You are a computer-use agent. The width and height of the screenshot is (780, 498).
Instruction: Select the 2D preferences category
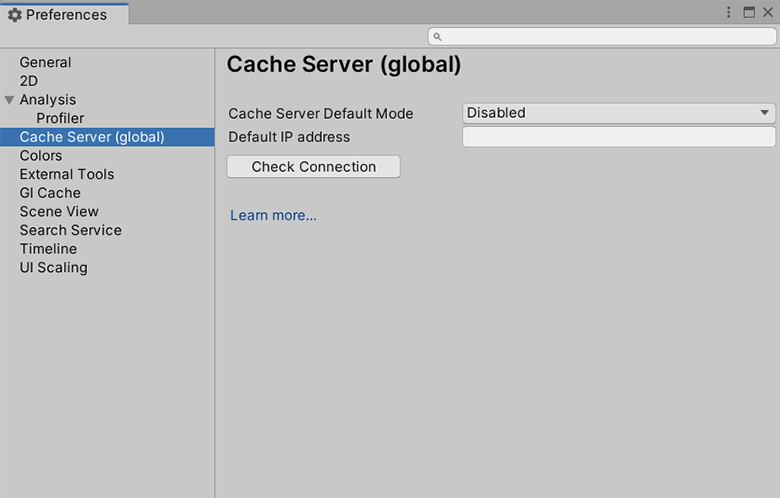(x=28, y=81)
